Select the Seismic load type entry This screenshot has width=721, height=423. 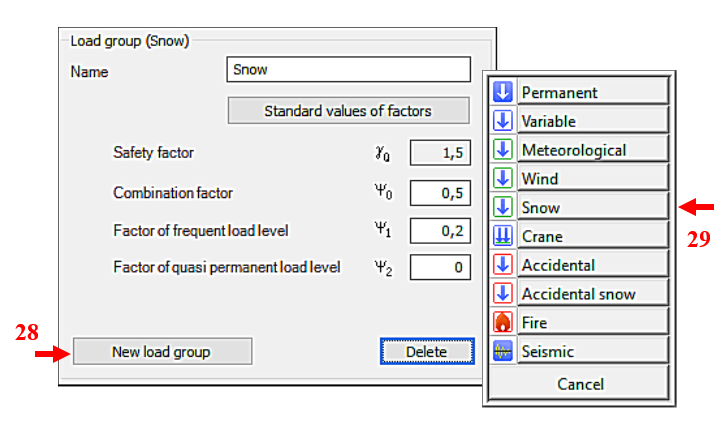tap(593, 351)
